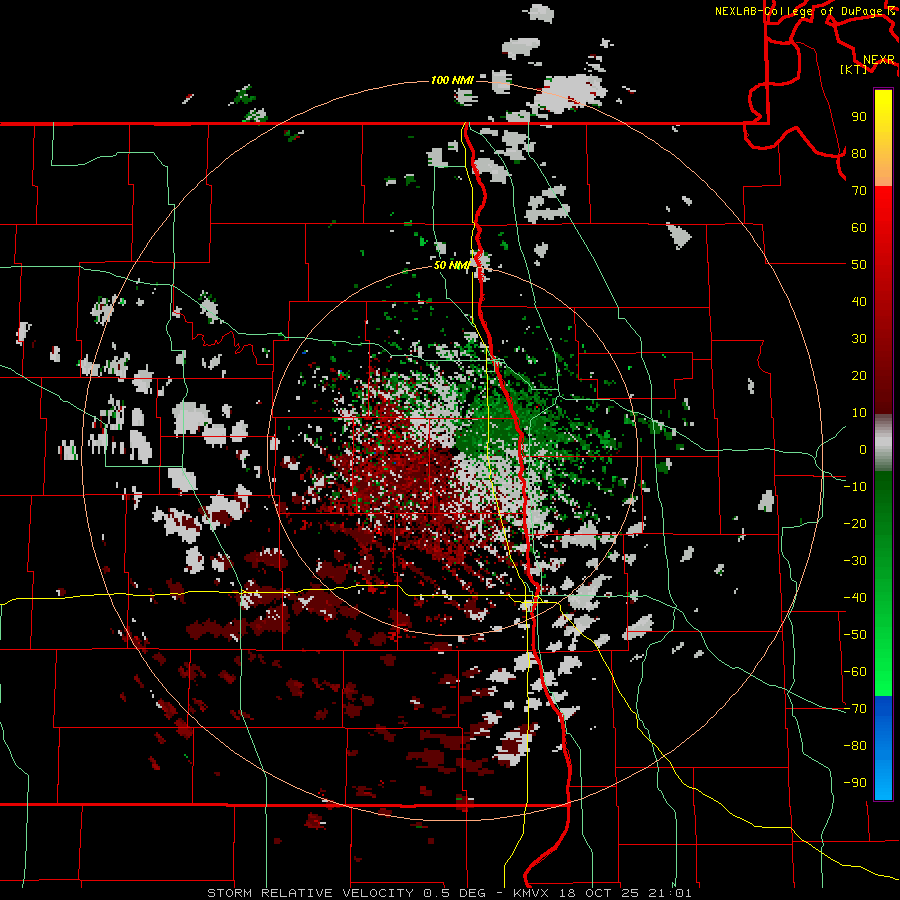Click the 70 value on velocity scale
900x900 pixels.
click(859, 191)
